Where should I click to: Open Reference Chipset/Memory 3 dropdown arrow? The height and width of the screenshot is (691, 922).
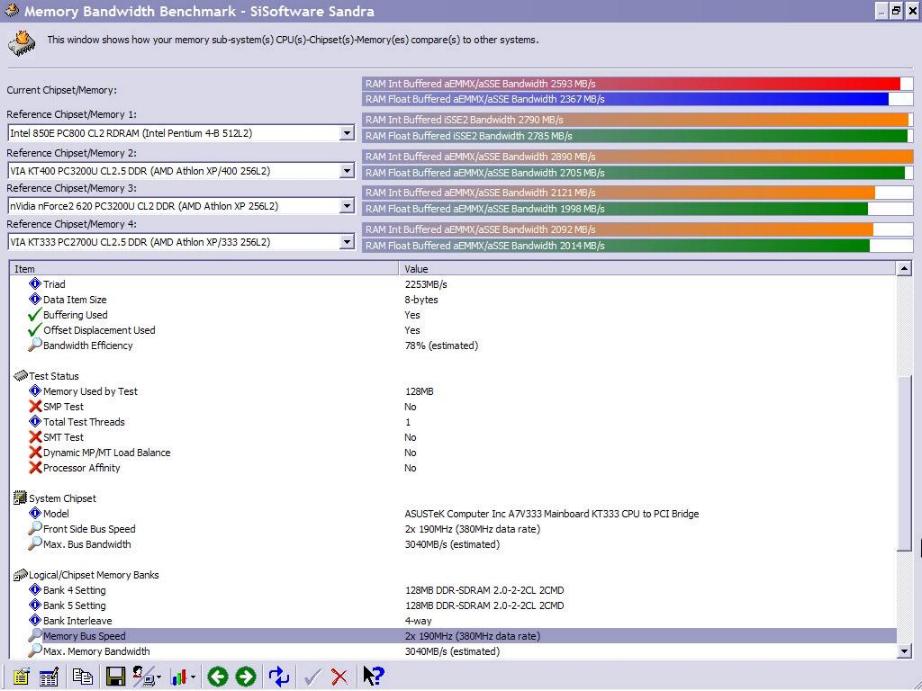point(347,206)
